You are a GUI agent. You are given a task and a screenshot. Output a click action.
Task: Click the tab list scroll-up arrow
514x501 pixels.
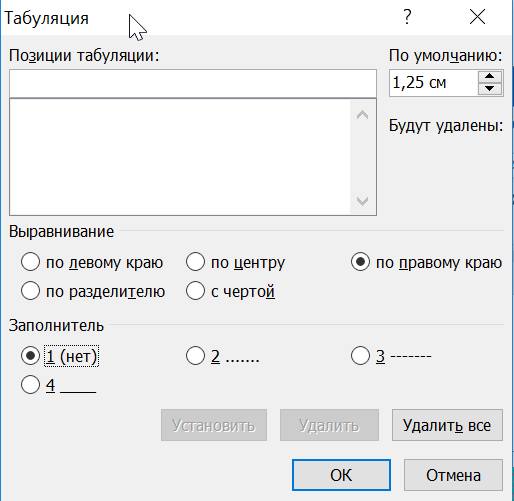362,115
